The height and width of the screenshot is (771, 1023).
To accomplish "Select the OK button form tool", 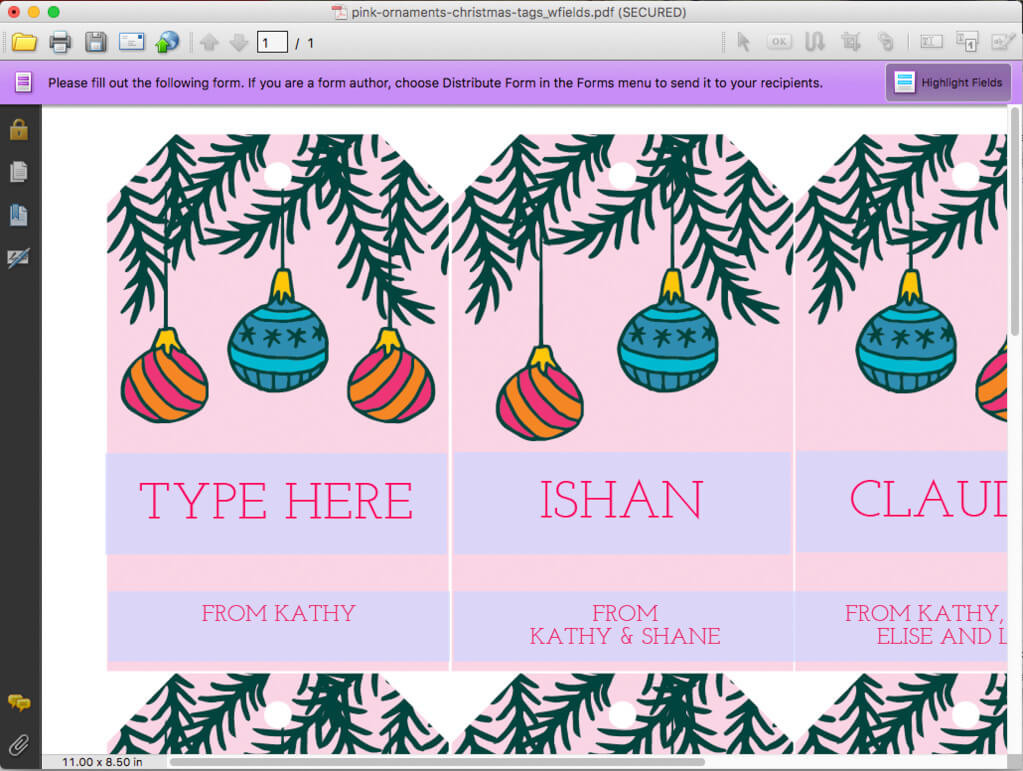I will (x=779, y=42).
